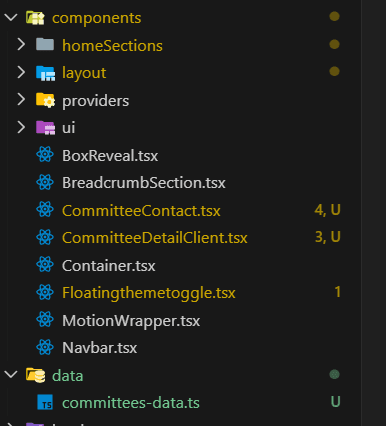Click the data folder database icon
Image resolution: width=386 pixels, height=426 pixels.
[x=36, y=375]
